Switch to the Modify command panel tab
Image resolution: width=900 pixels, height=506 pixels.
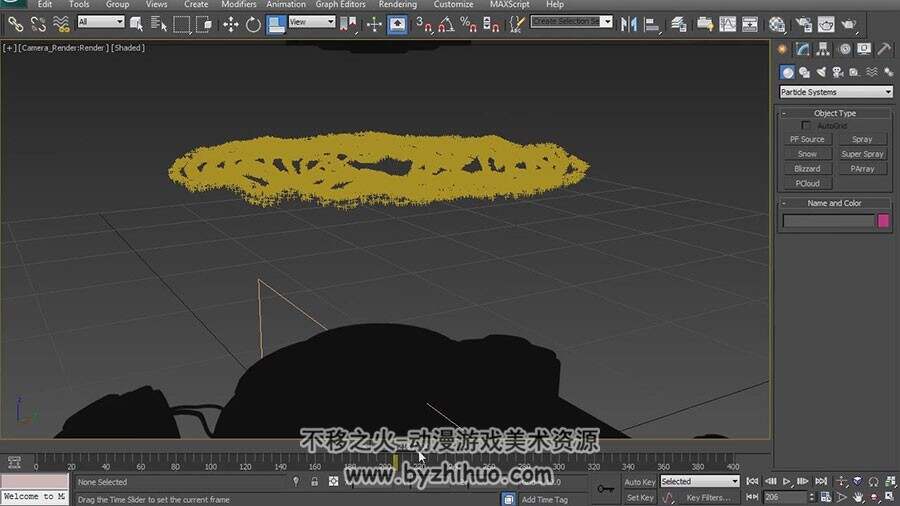pos(802,49)
